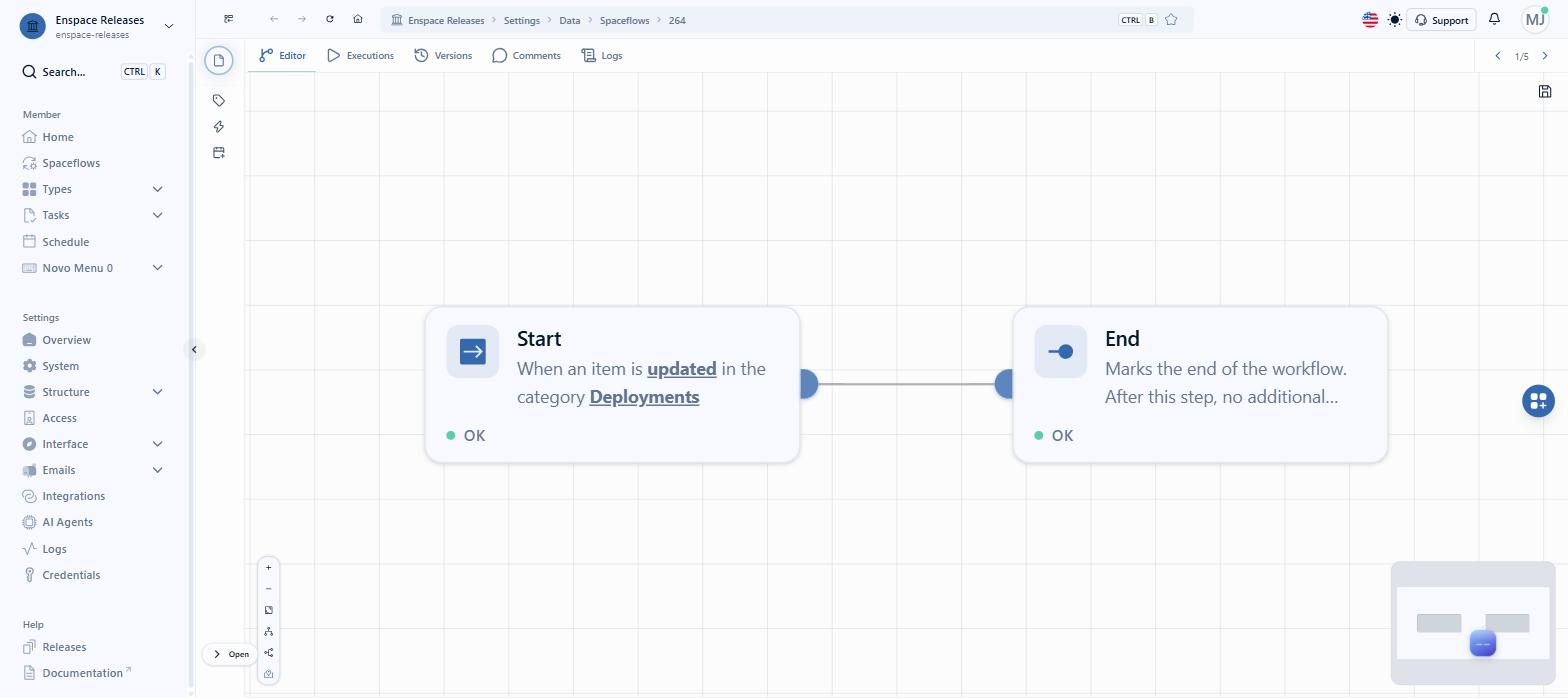1568x698 pixels.
Task: Switch to the Comments tab
Action: [x=526, y=56]
